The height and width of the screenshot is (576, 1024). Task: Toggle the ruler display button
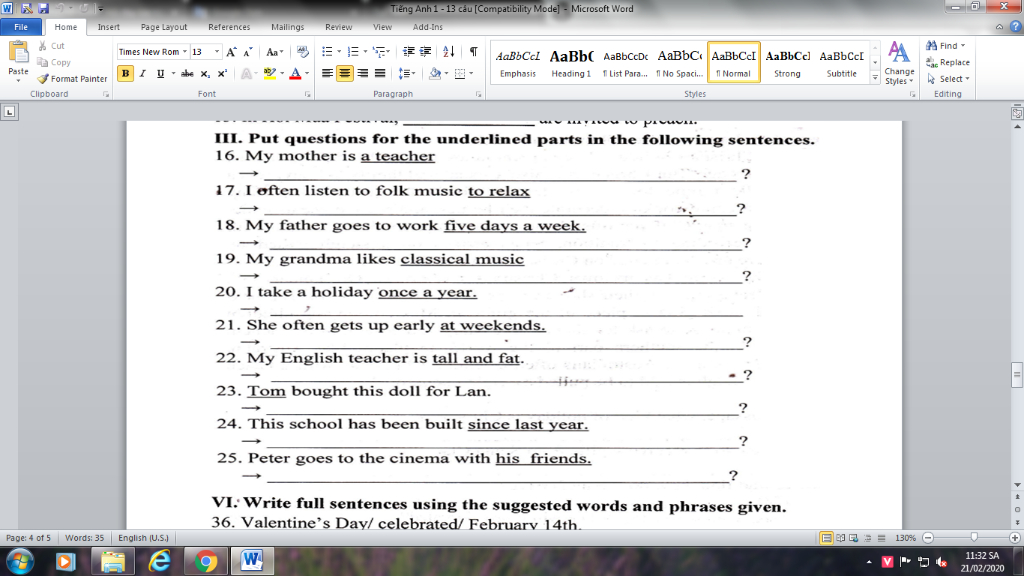1017,113
